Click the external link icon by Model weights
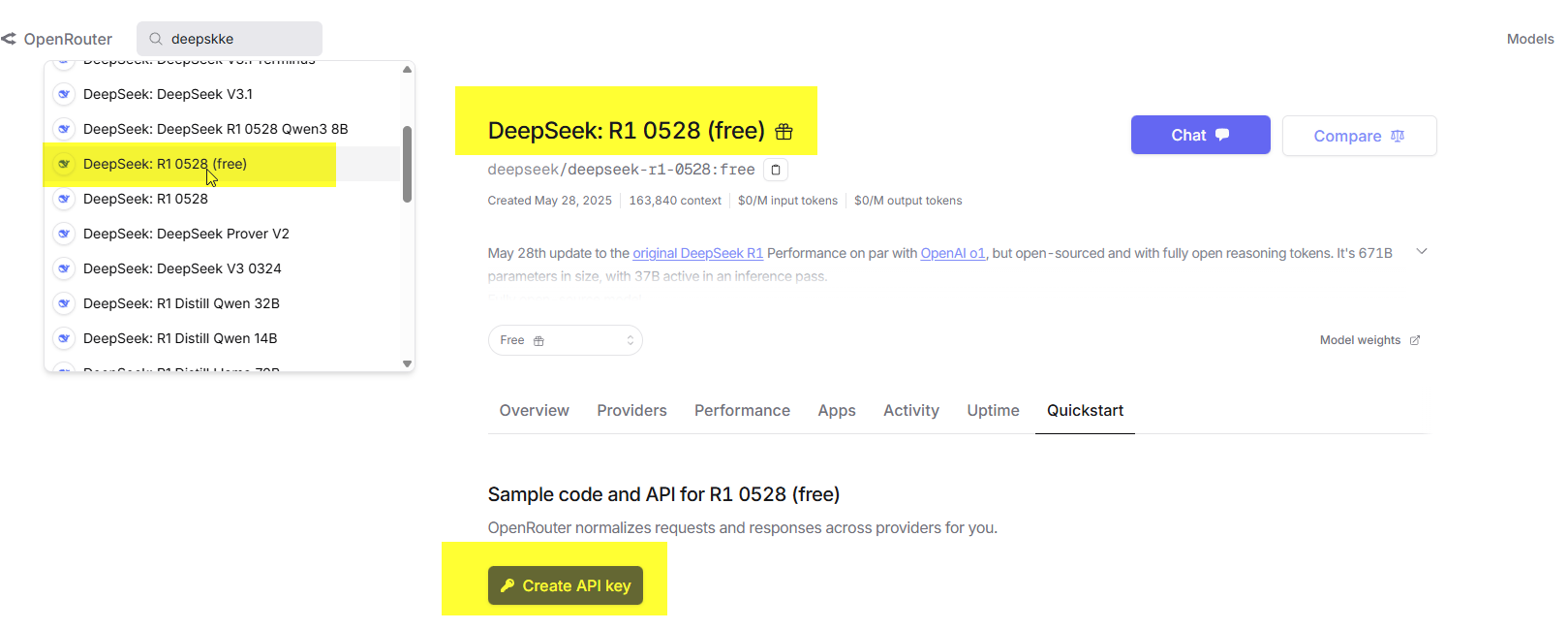 tap(1415, 340)
